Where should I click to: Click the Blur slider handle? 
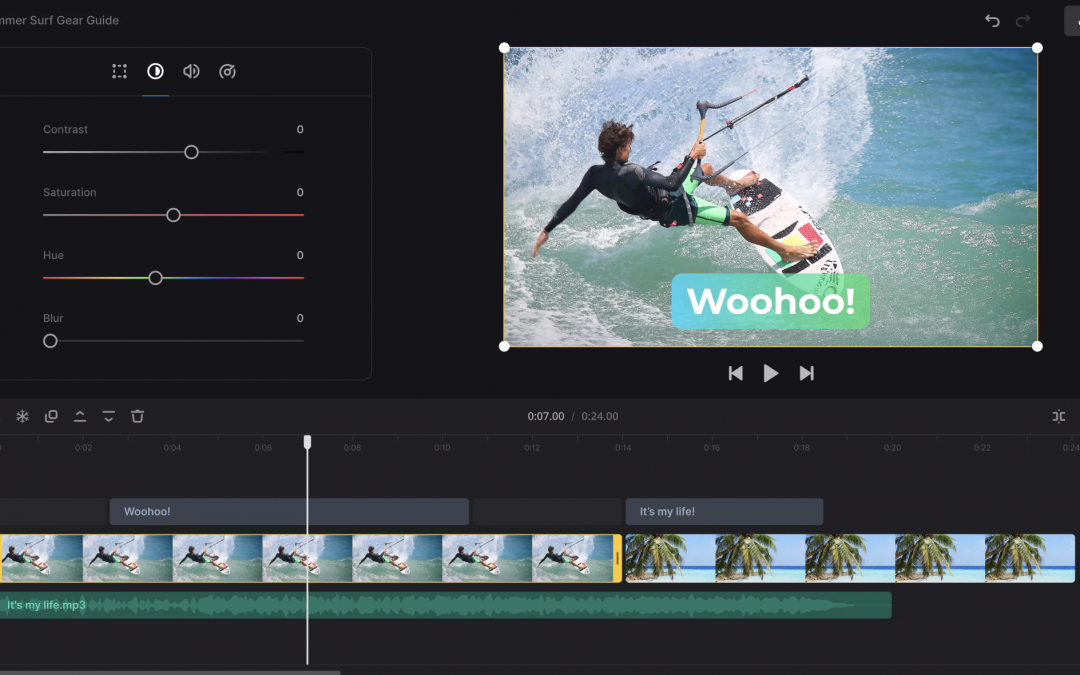50,341
